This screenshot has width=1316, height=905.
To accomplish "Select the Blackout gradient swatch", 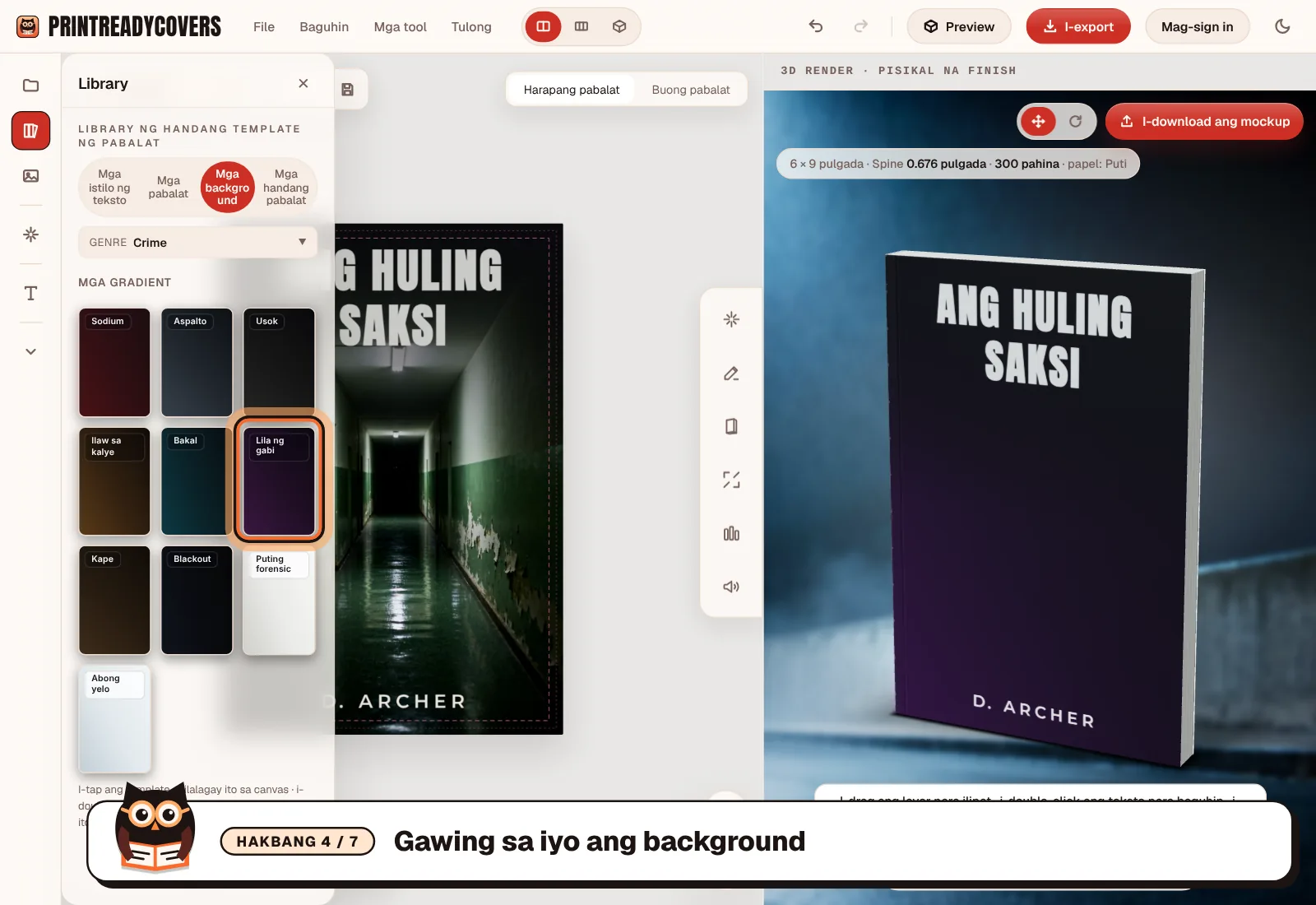I will (197, 601).
